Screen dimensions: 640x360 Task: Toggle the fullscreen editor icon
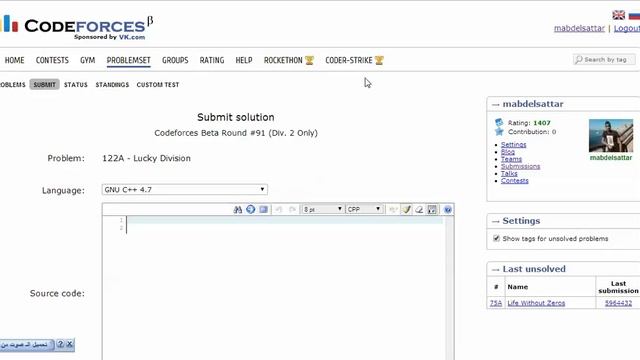coord(432,209)
